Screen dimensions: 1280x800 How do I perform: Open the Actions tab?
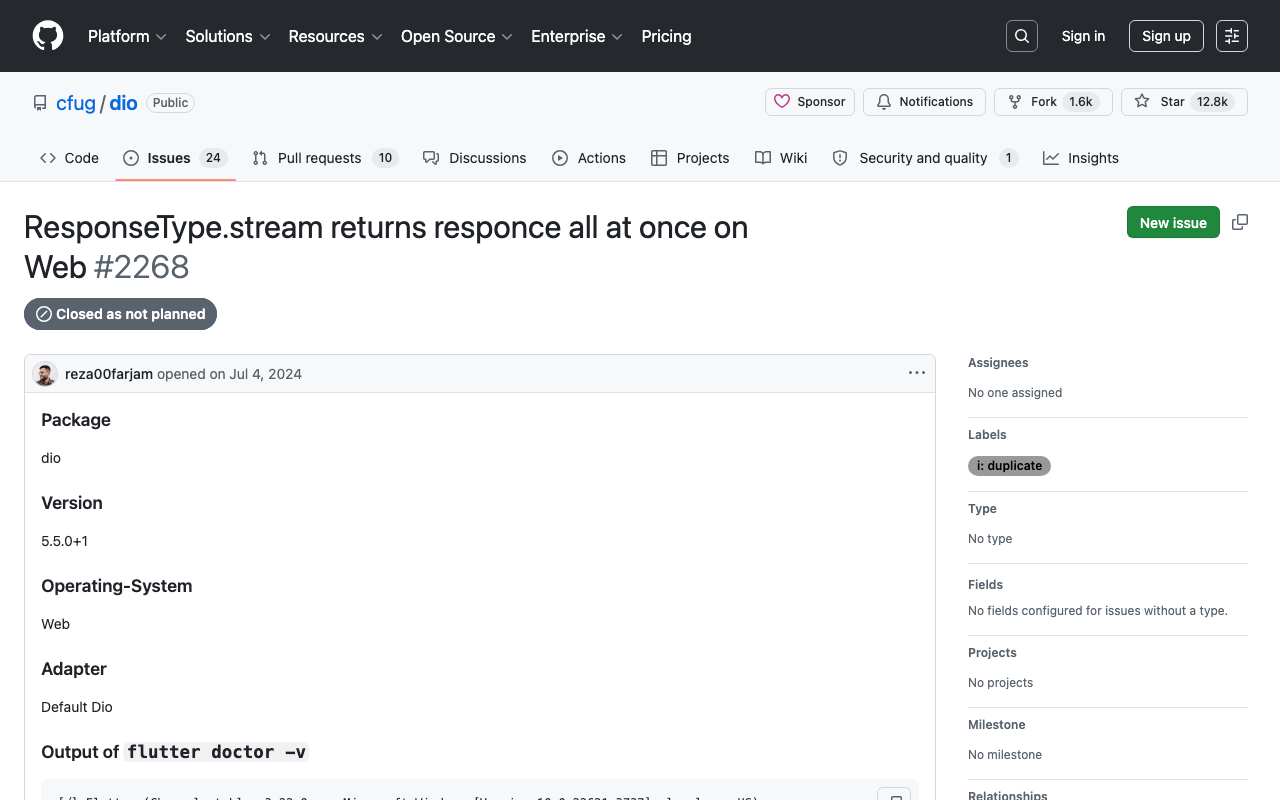tap(589, 158)
